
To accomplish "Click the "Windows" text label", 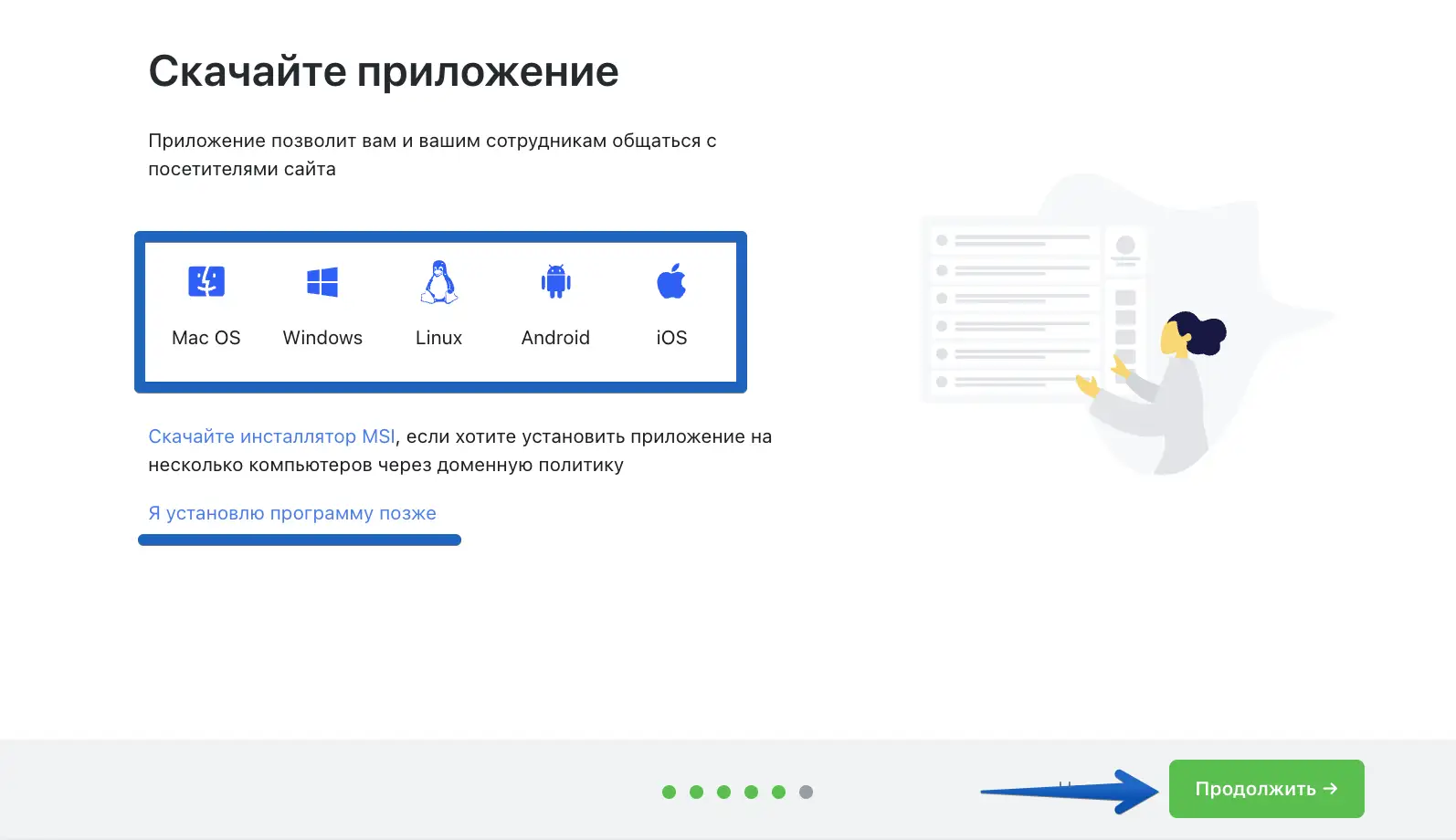I will 322,338.
